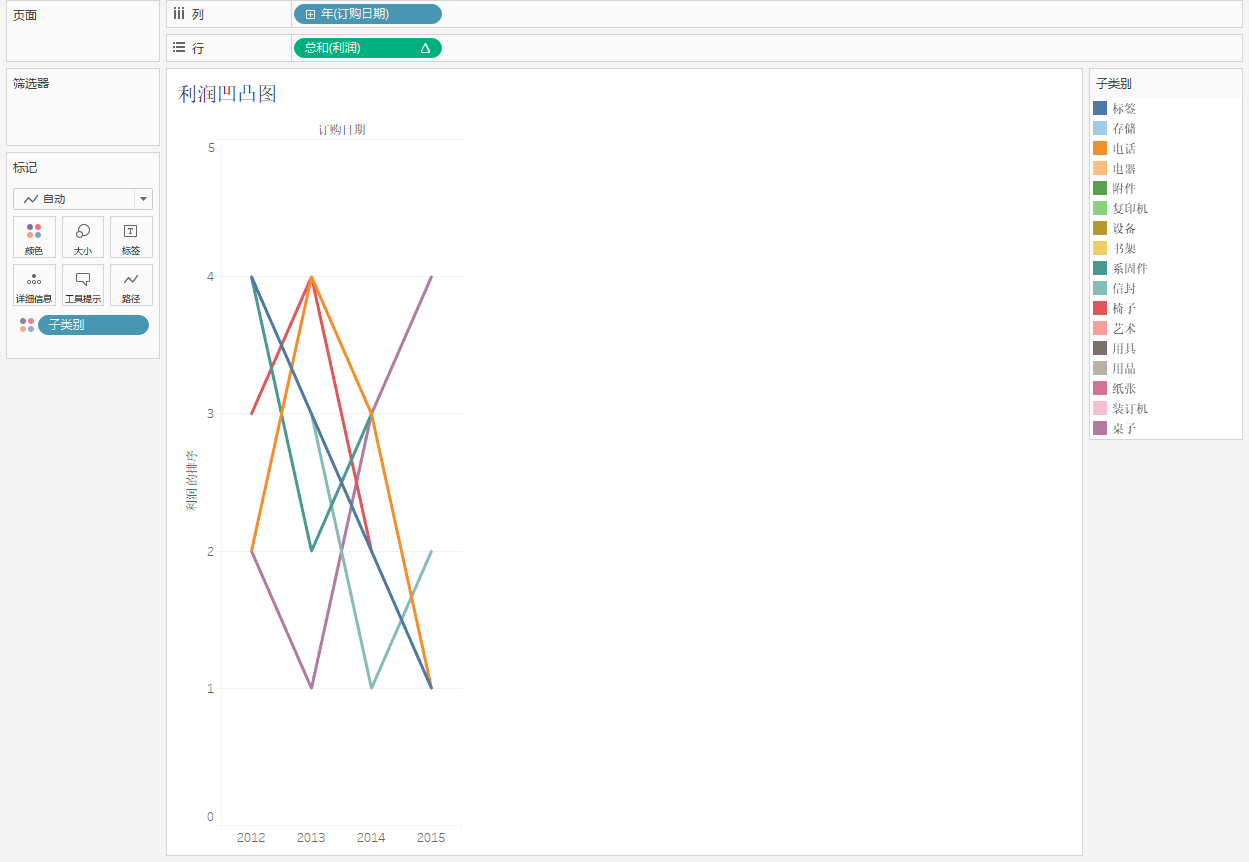Select the 2013 year axis label

pos(311,838)
